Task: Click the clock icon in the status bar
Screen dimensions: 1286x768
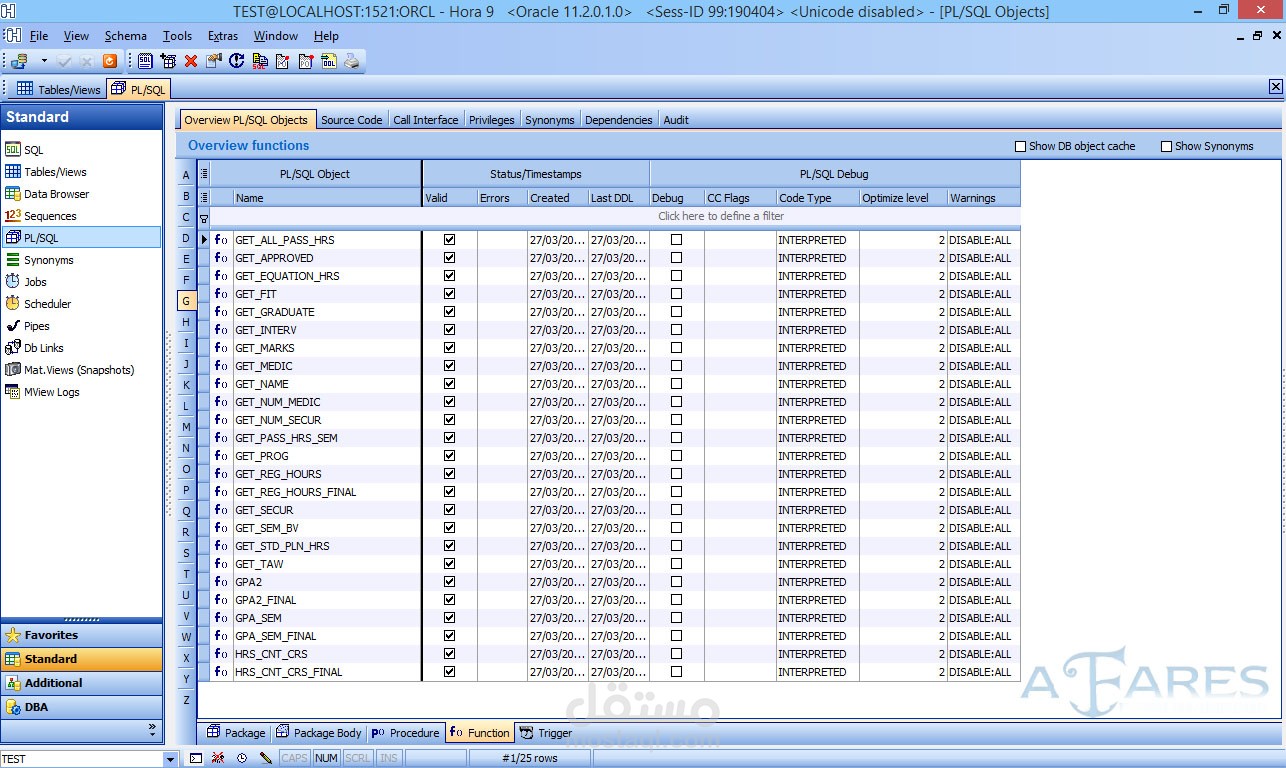Action: [x=242, y=759]
